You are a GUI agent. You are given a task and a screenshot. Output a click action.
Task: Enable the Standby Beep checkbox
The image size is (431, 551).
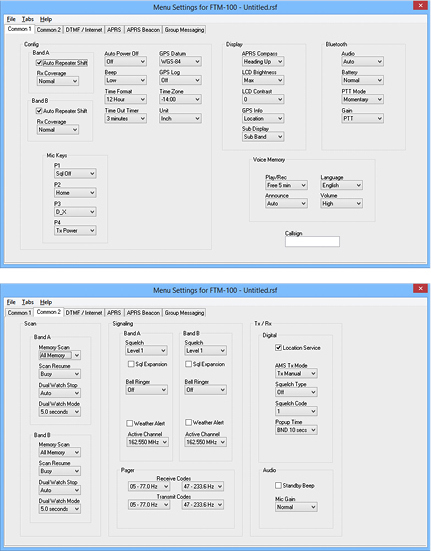coord(278,485)
